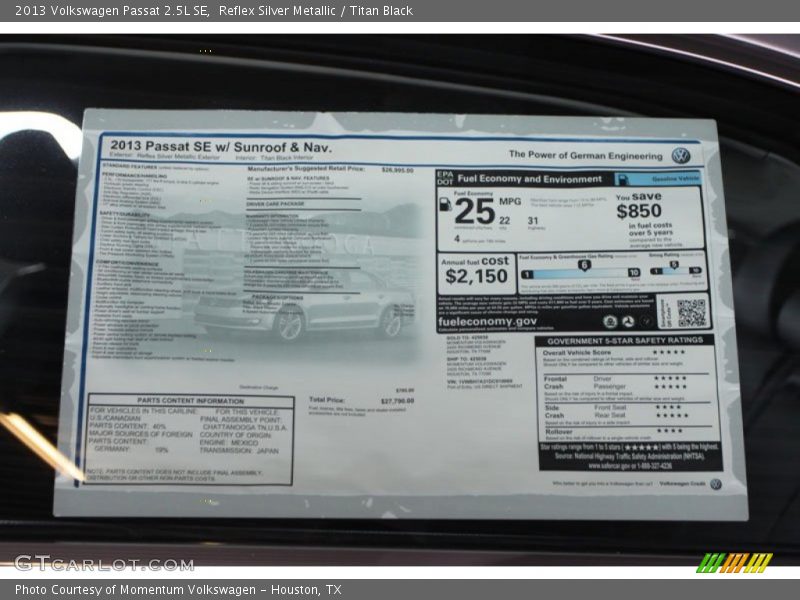The height and width of the screenshot is (600, 800).
Task: Click the Total Price value '$27,790.00'
Action: [x=397, y=401]
